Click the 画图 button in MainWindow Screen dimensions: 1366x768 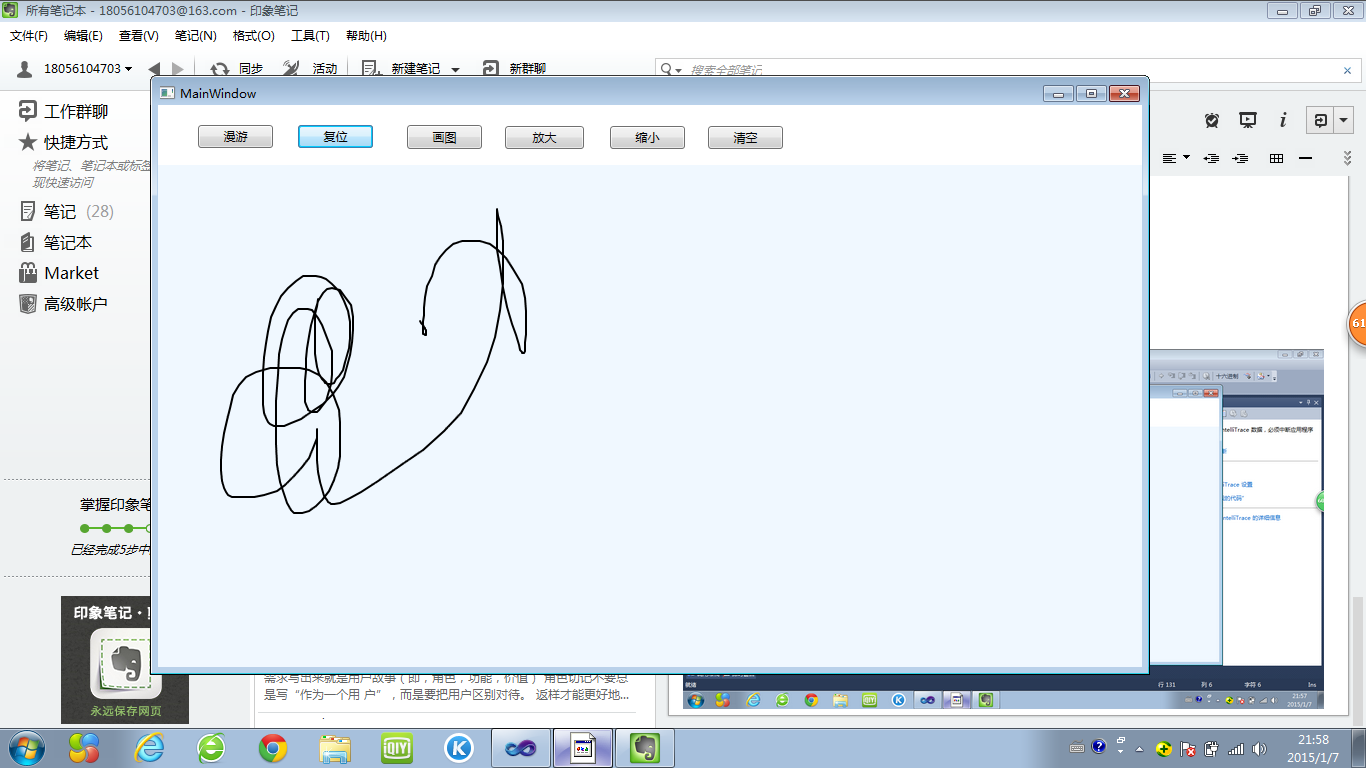tap(444, 137)
